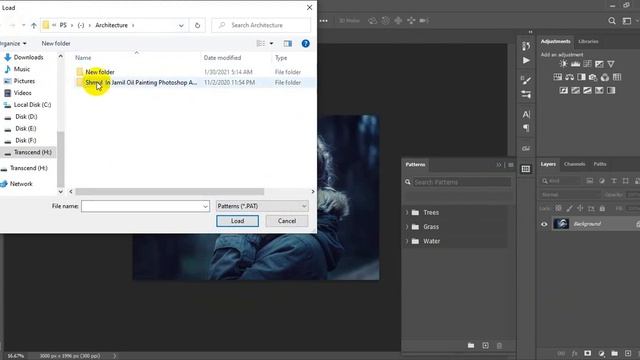
Task: Add a Hue/Saturation adjustment
Action: tap(558, 77)
